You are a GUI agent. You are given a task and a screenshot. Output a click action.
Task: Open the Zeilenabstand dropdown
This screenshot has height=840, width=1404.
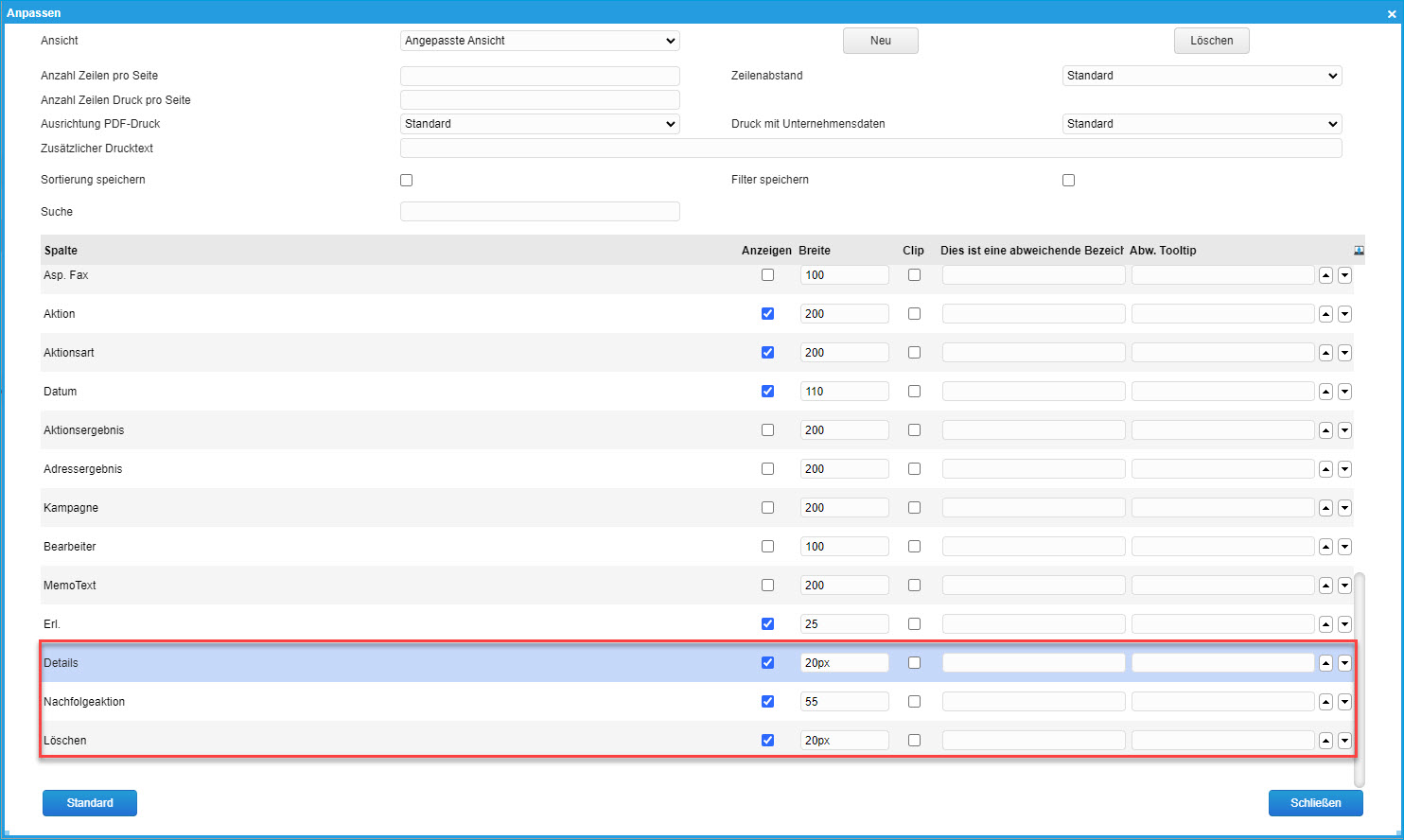tap(1202, 76)
